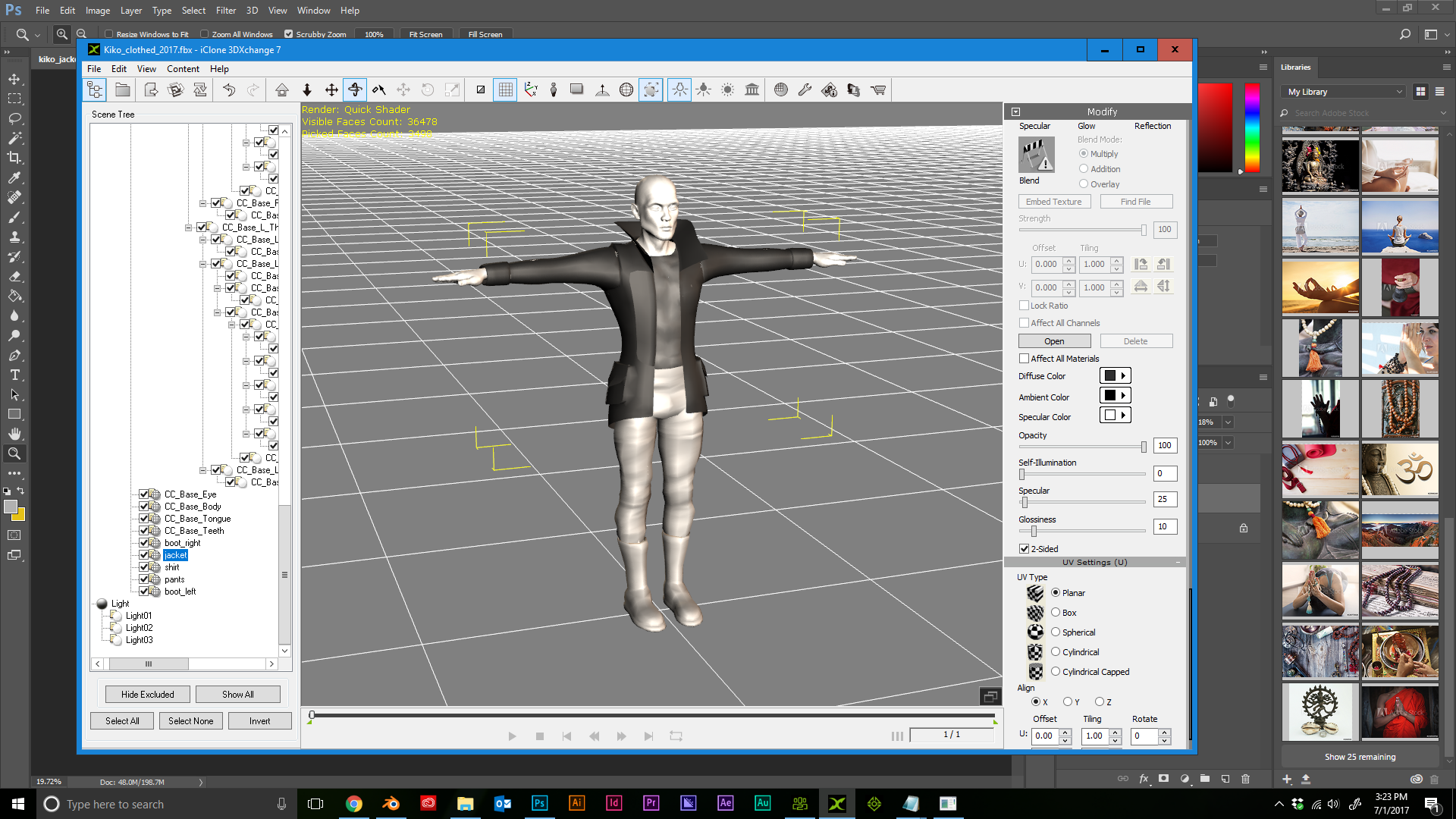1456x819 pixels.
Task: Select Box UV type radio button
Action: [1056, 612]
